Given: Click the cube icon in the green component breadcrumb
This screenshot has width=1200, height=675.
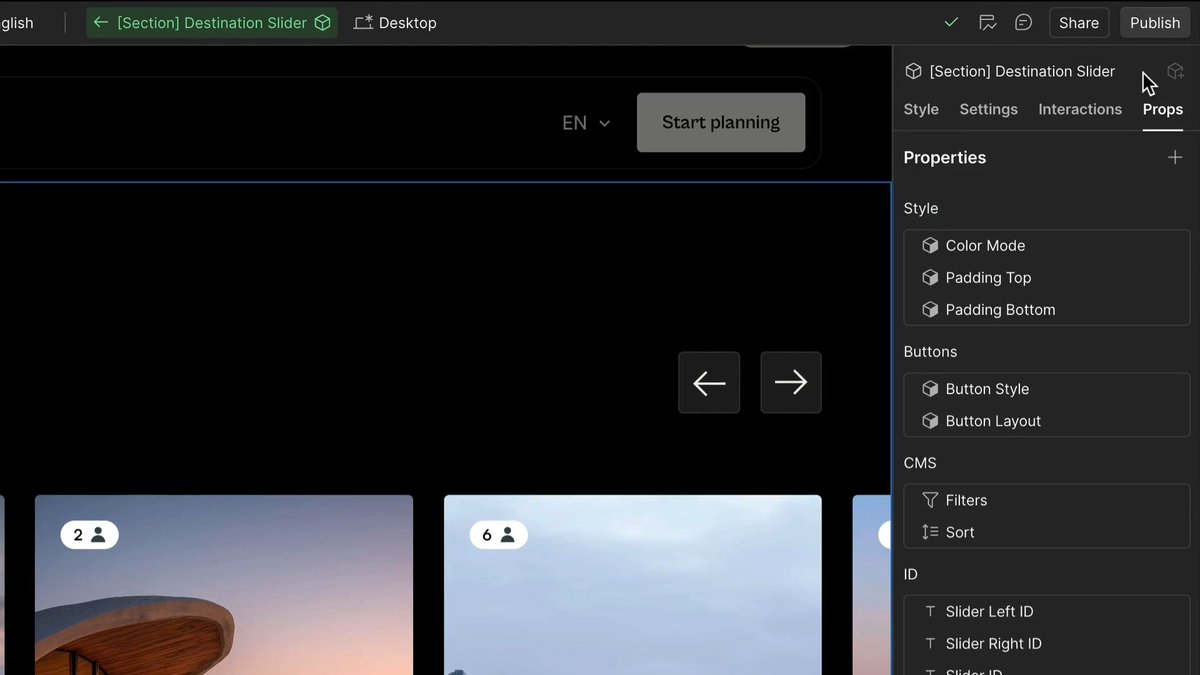Looking at the screenshot, I should (x=322, y=22).
